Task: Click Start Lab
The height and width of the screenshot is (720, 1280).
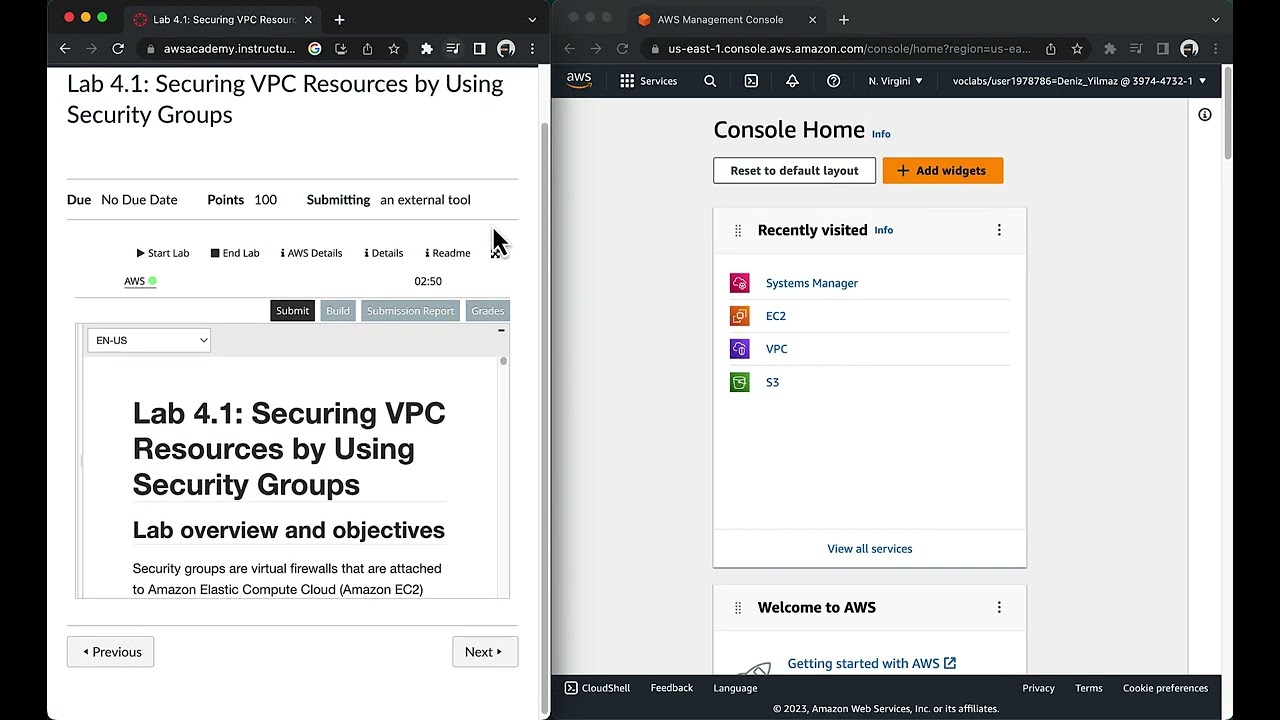Action: point(162,253)
